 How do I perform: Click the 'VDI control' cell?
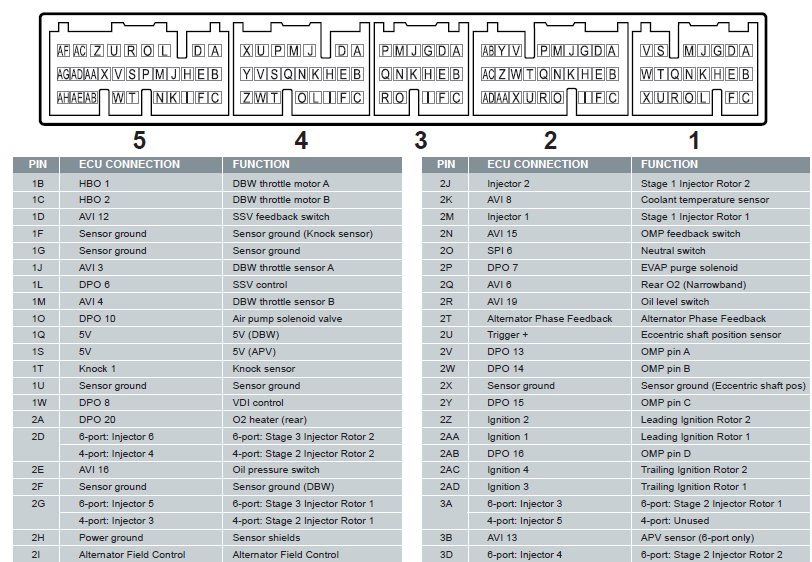[312, 402]
